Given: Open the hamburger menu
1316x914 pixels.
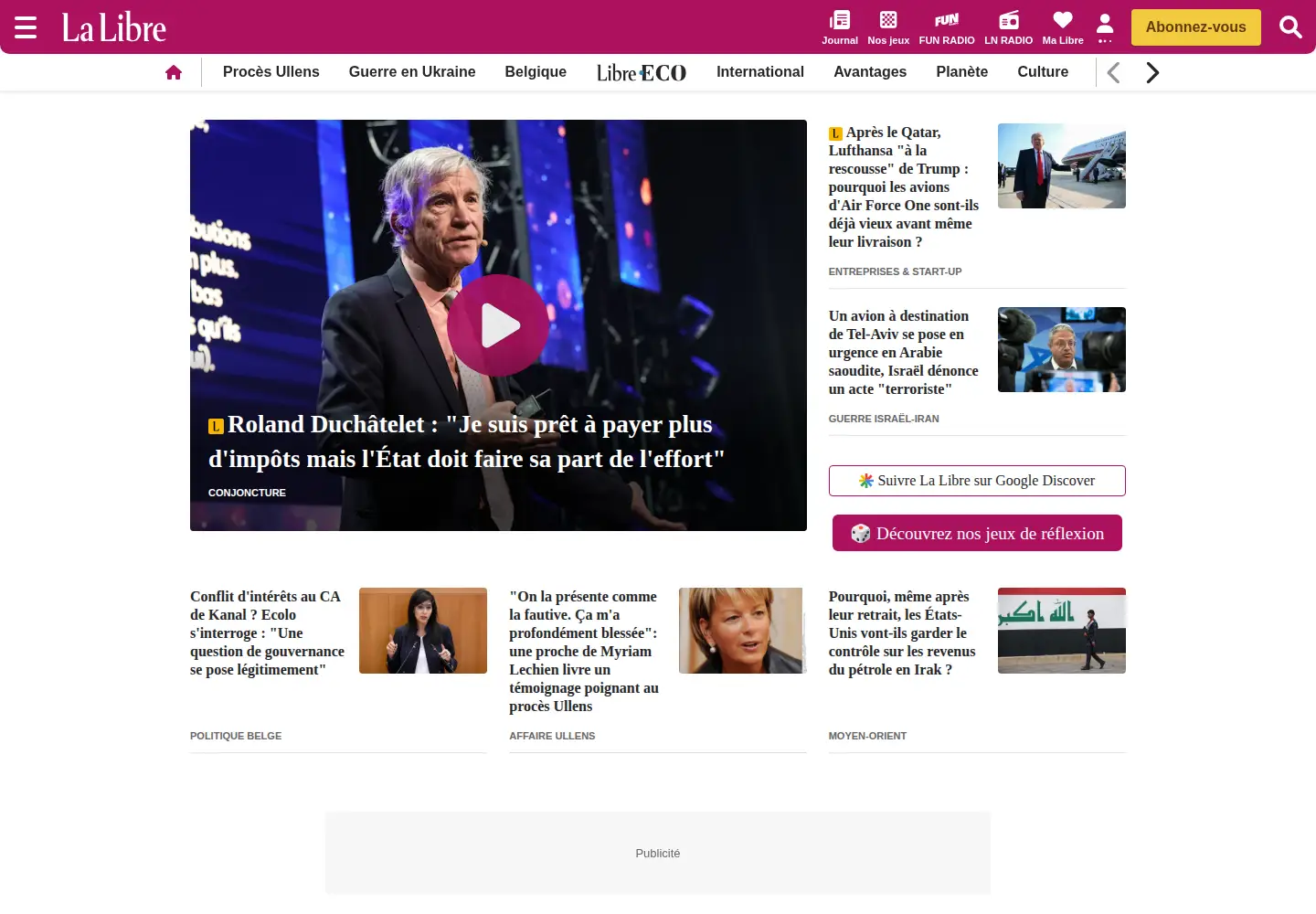Looking at the screenshot, I should pyautogui.click(x=26, y=27).
